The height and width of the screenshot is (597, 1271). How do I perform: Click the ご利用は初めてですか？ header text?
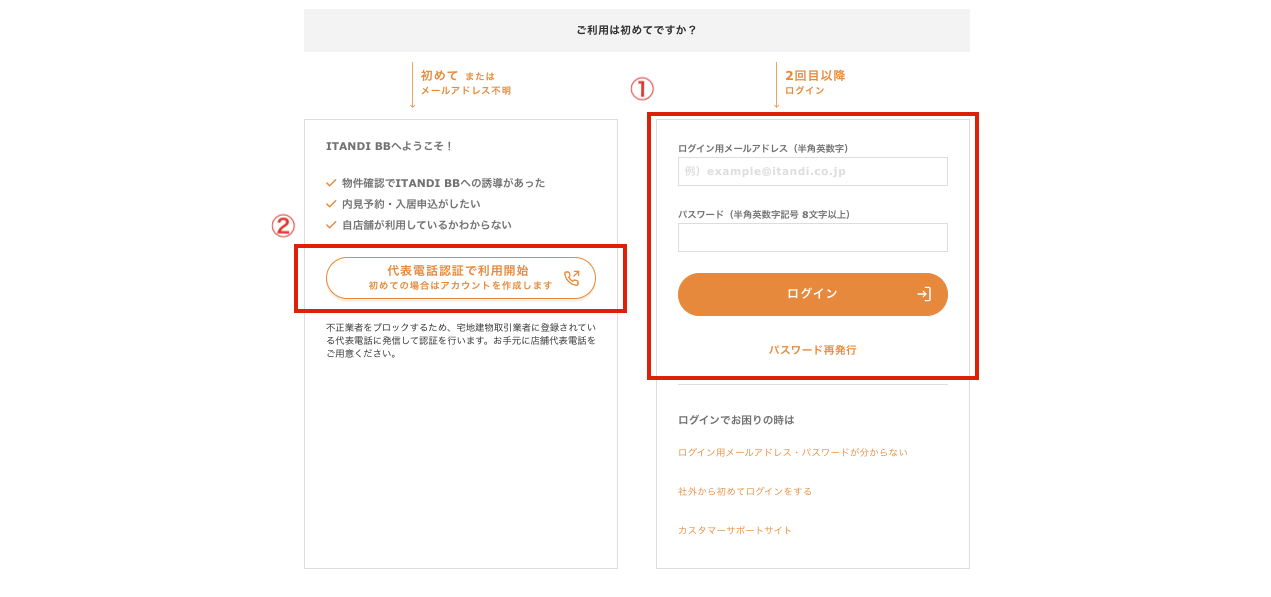(636, 30)
